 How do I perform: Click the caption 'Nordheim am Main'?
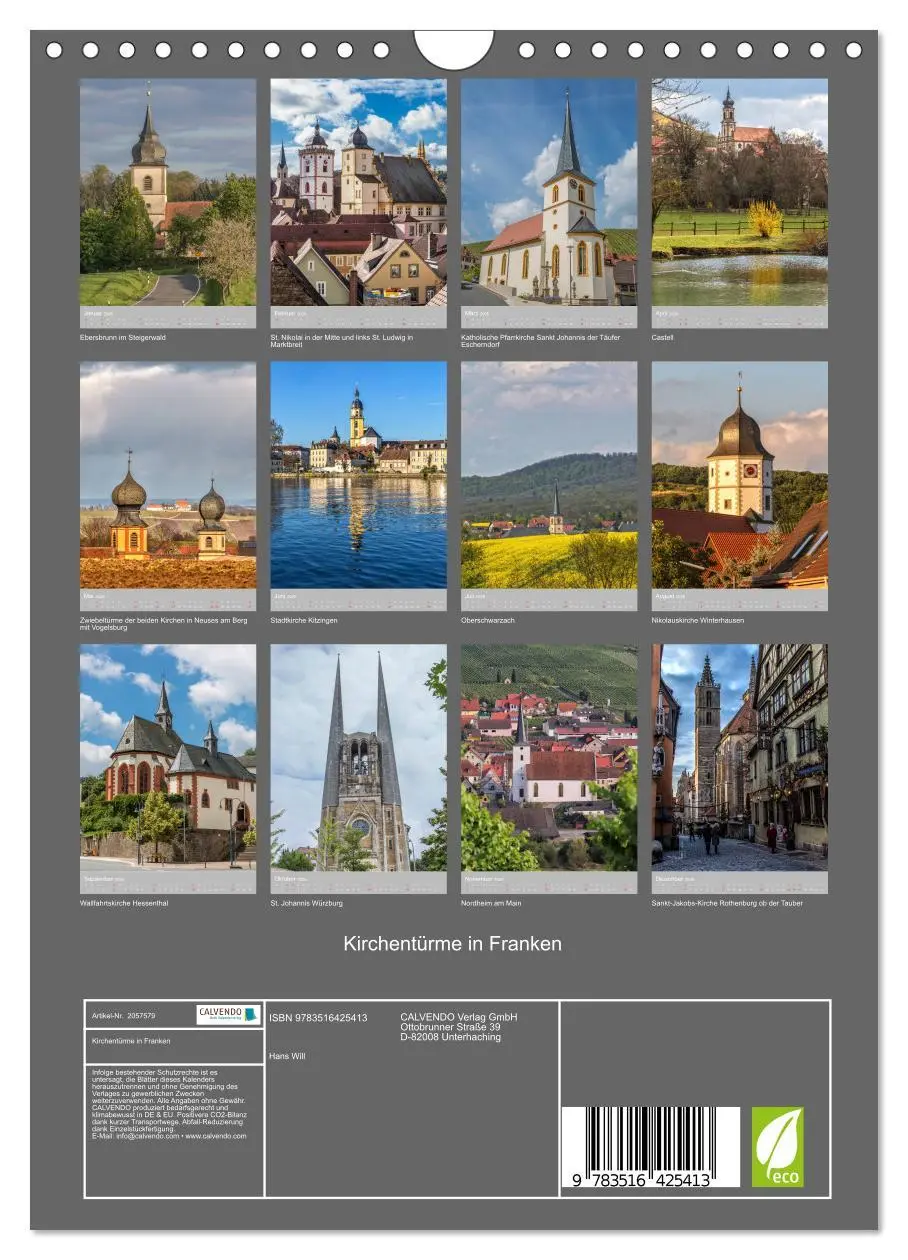tap(491, 903)
